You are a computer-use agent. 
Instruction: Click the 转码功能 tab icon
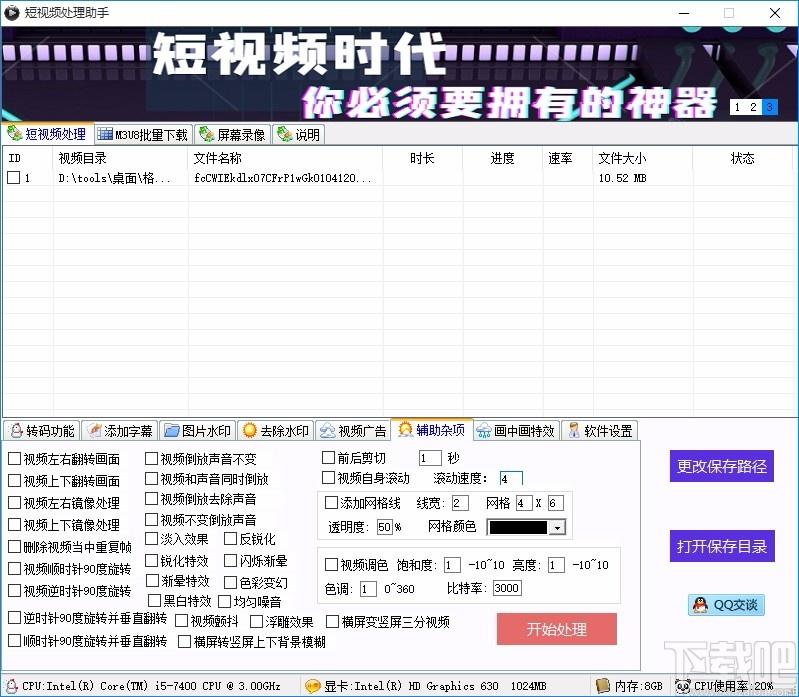click(x=17, y=431)
